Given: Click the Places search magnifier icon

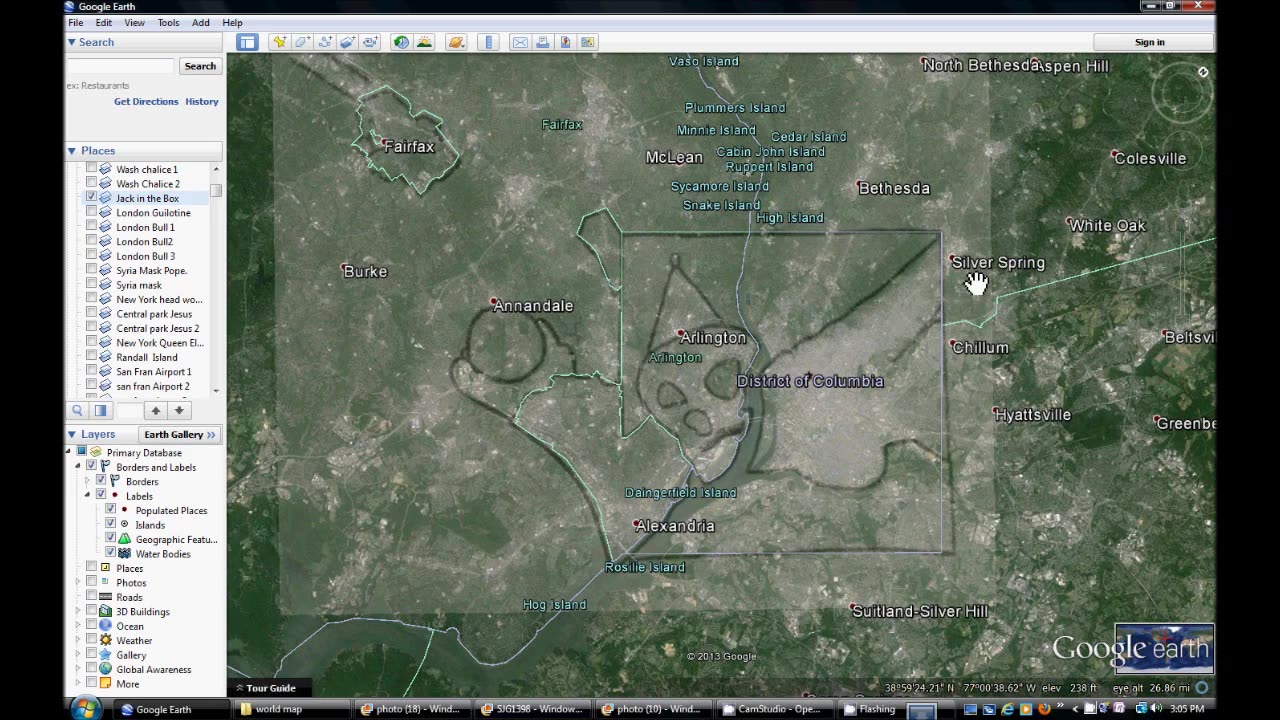Looking at the screenshot, I should pos(77,410).
